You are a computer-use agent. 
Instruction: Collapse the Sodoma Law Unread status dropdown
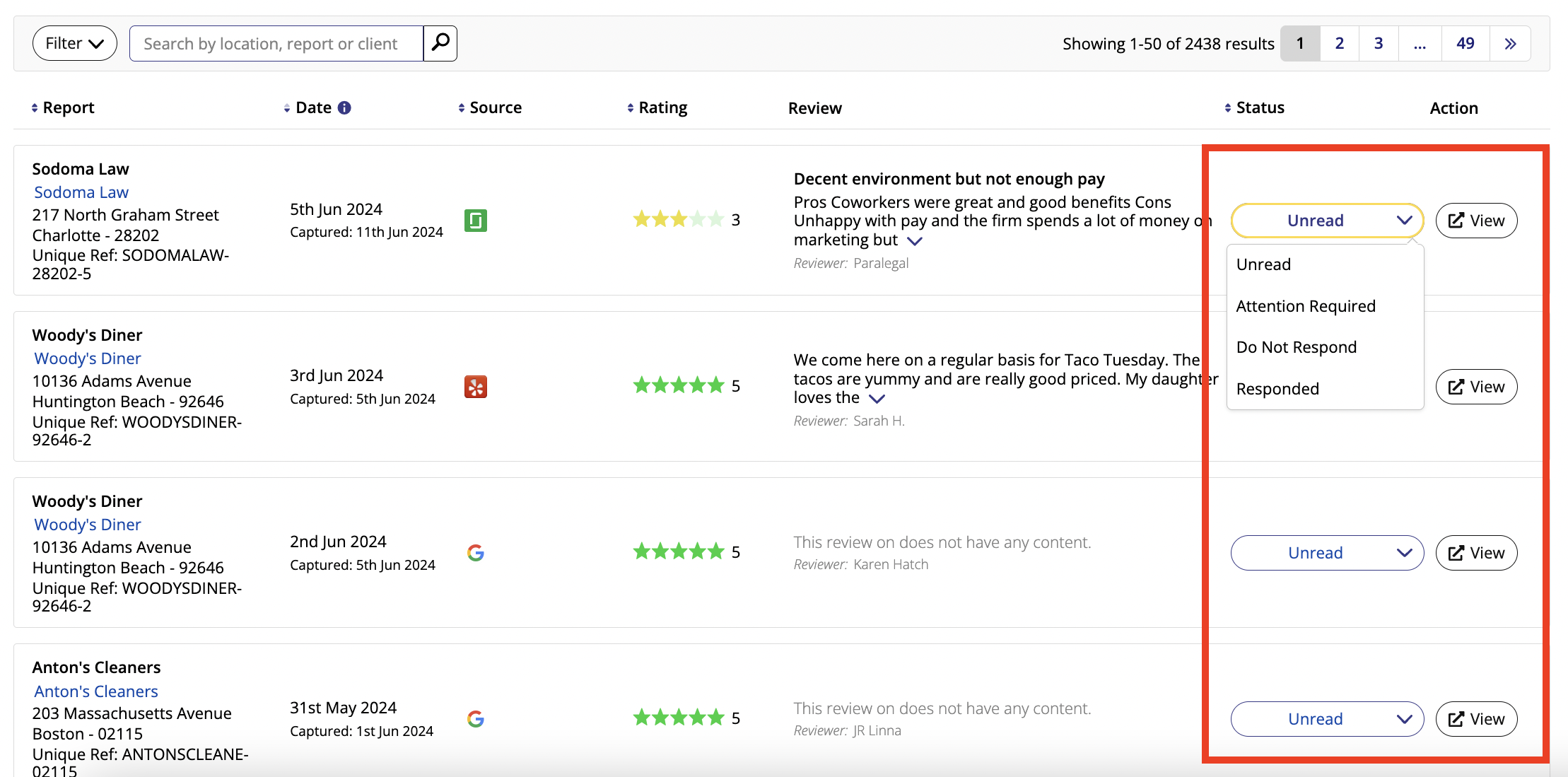click(1327, 221)
